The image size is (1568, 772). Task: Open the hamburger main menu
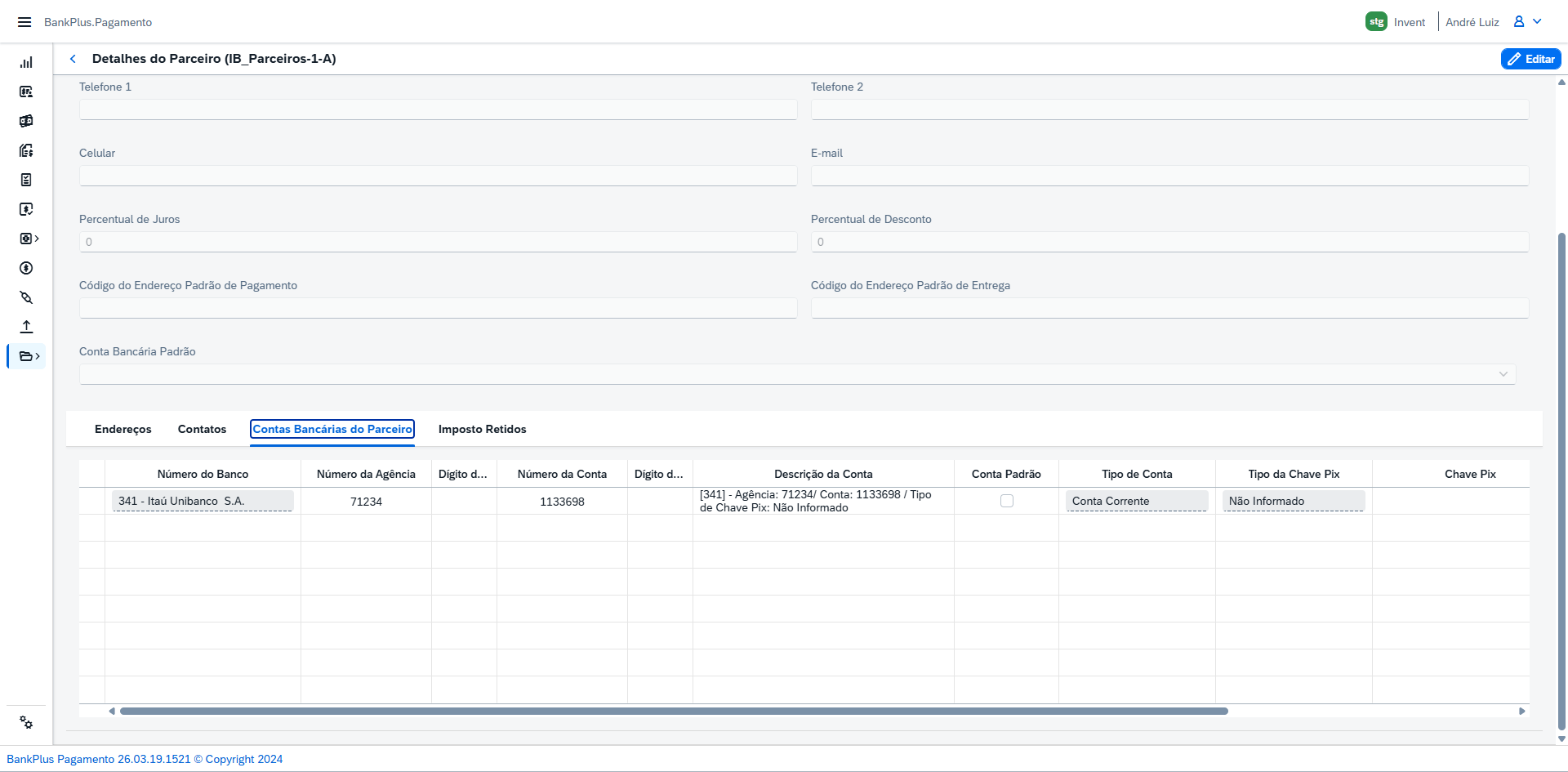pyautogui.click(x=25, y=22)
